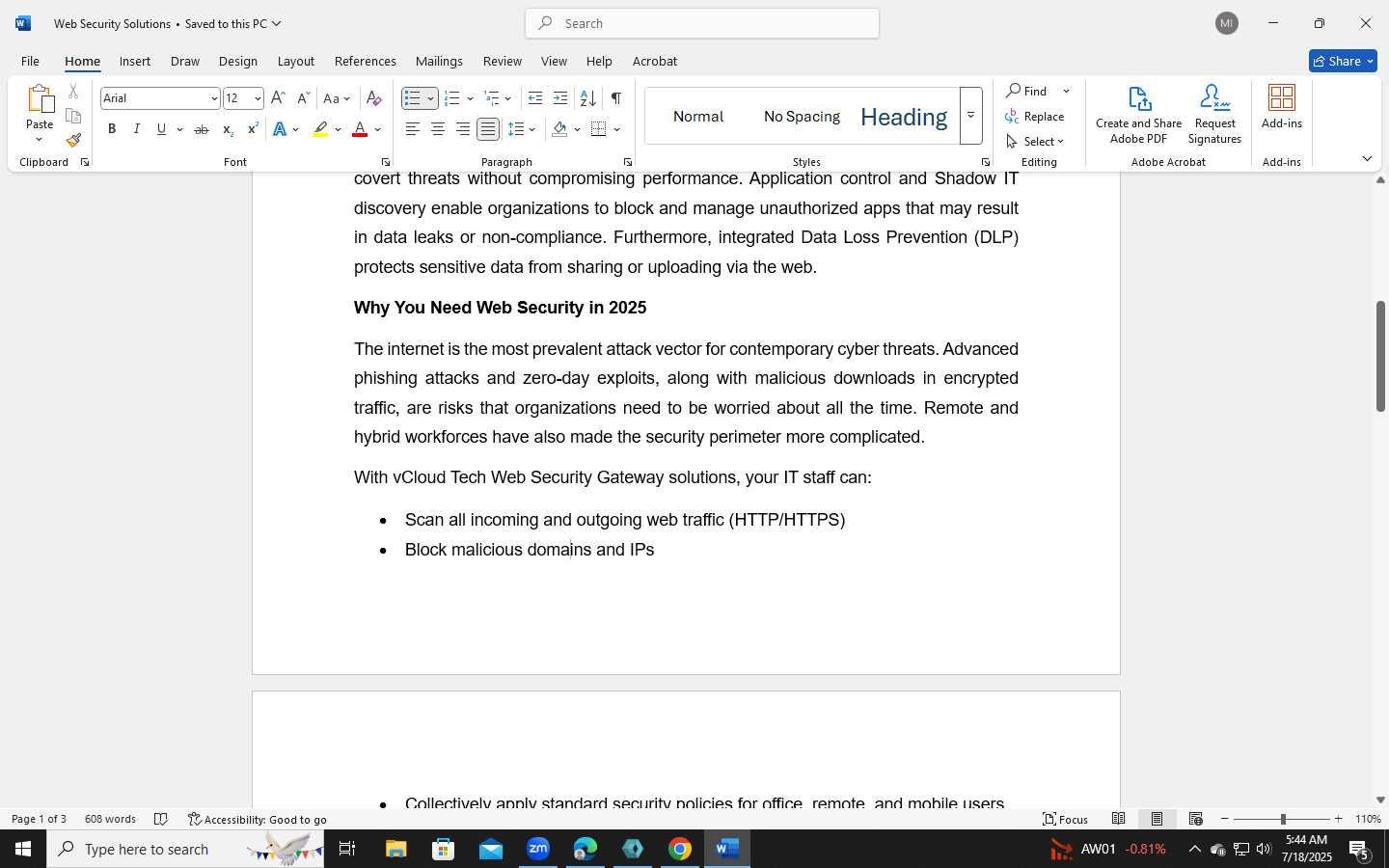Viewport: 1389px width, 868px height.
Task: Click the Copy icon in Clipboard group
Action: tap(73, 116)
